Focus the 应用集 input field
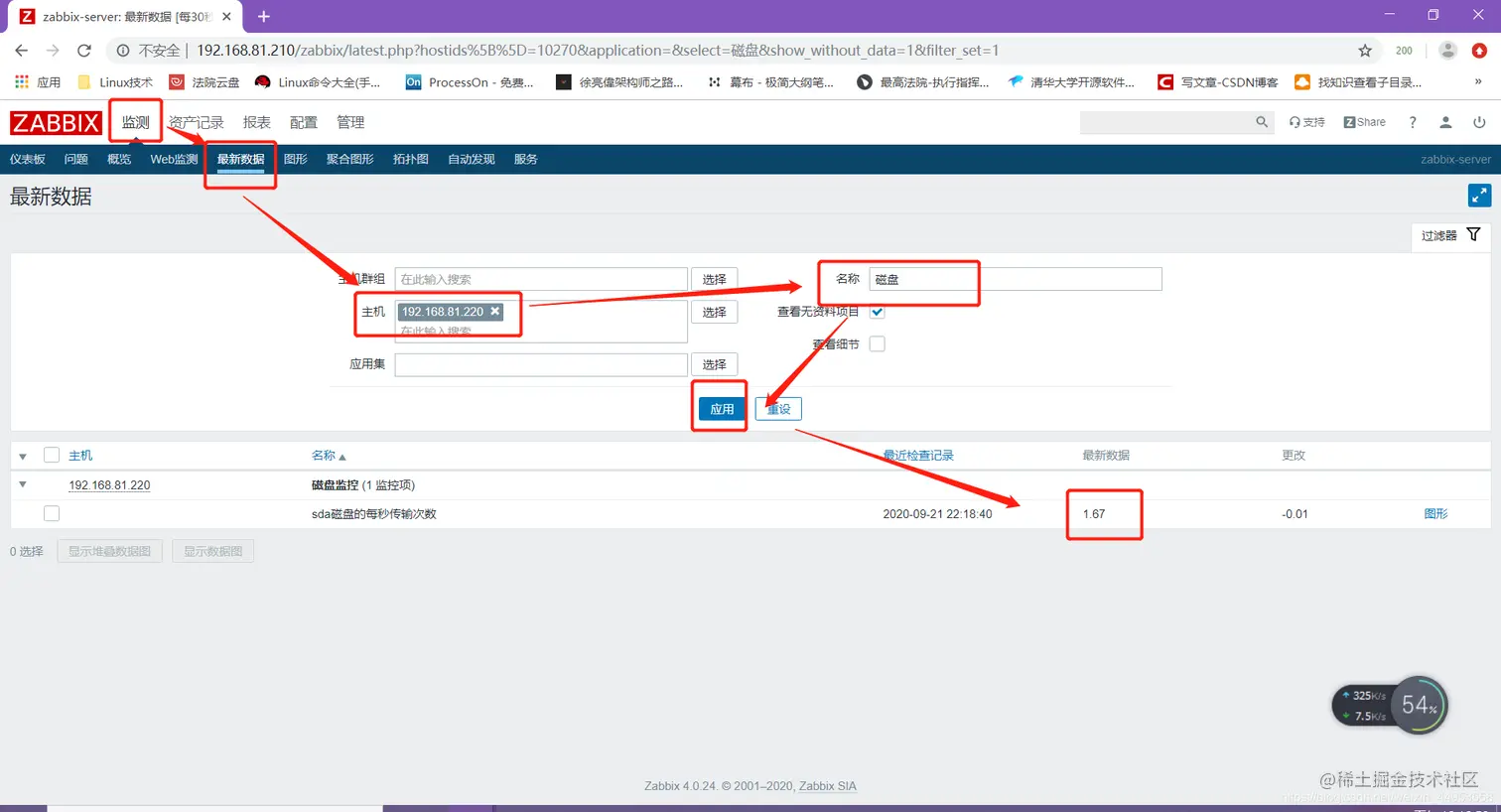1501x812 pixels. pos(541,364)
